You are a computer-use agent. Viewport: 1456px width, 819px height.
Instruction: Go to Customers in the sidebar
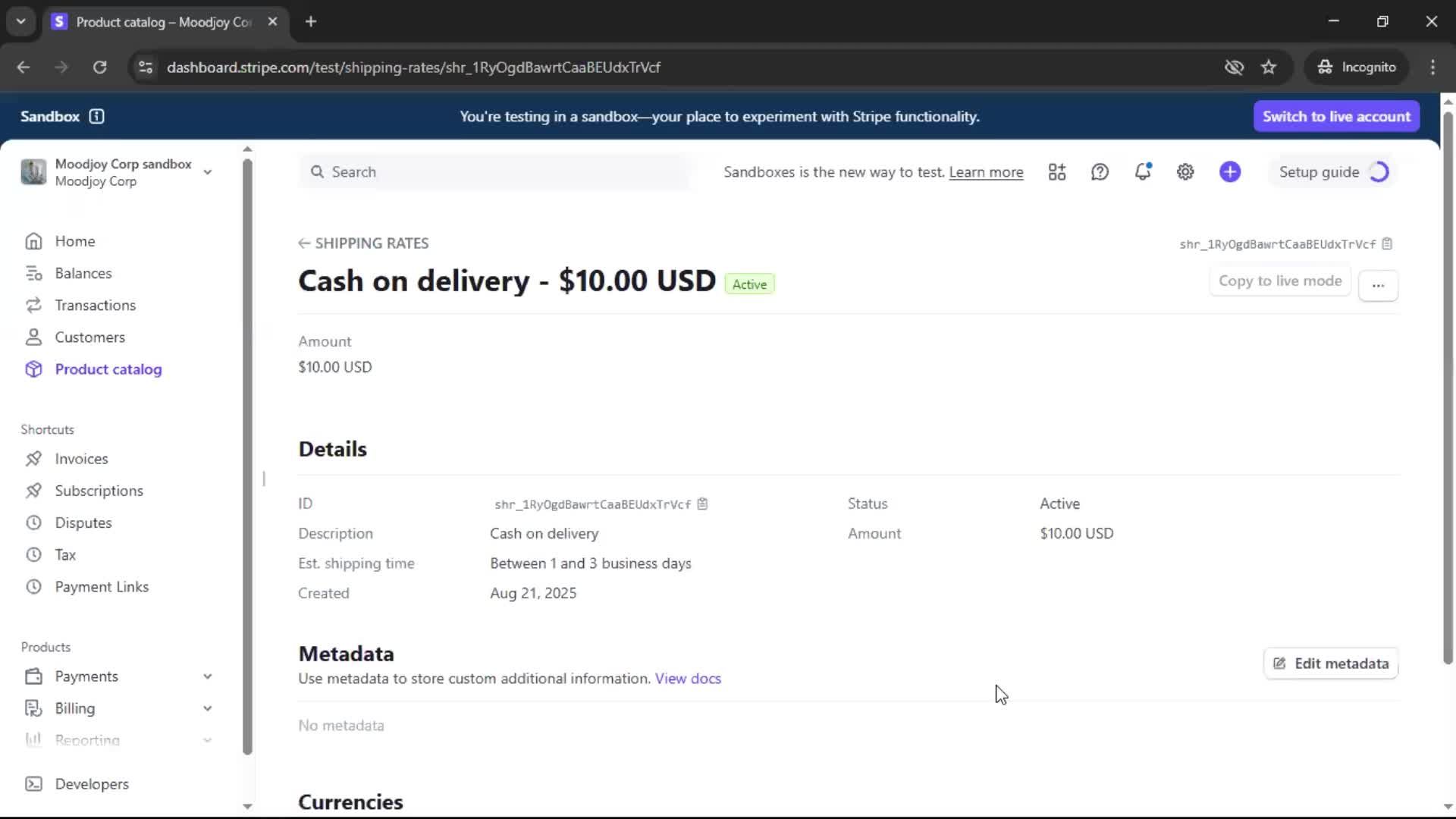click(89, 337)
